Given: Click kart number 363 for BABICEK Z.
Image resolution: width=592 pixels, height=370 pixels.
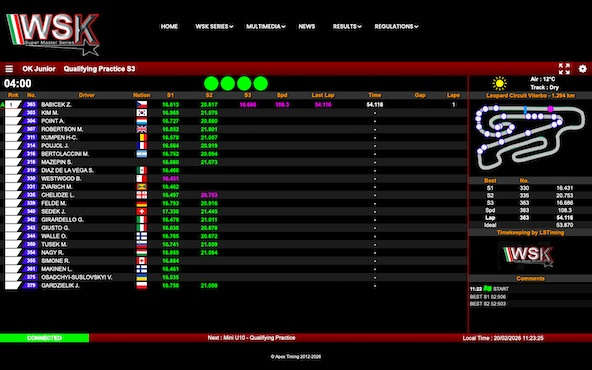Looking at the screenshot, I should click(x=31, y=105).
